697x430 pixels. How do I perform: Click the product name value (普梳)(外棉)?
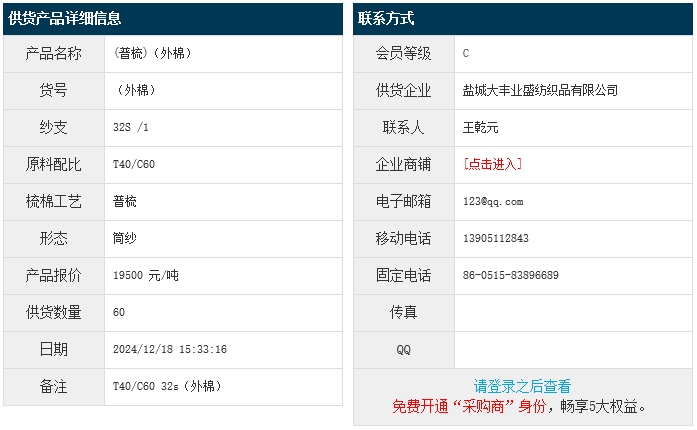click(x=154, y=53)
